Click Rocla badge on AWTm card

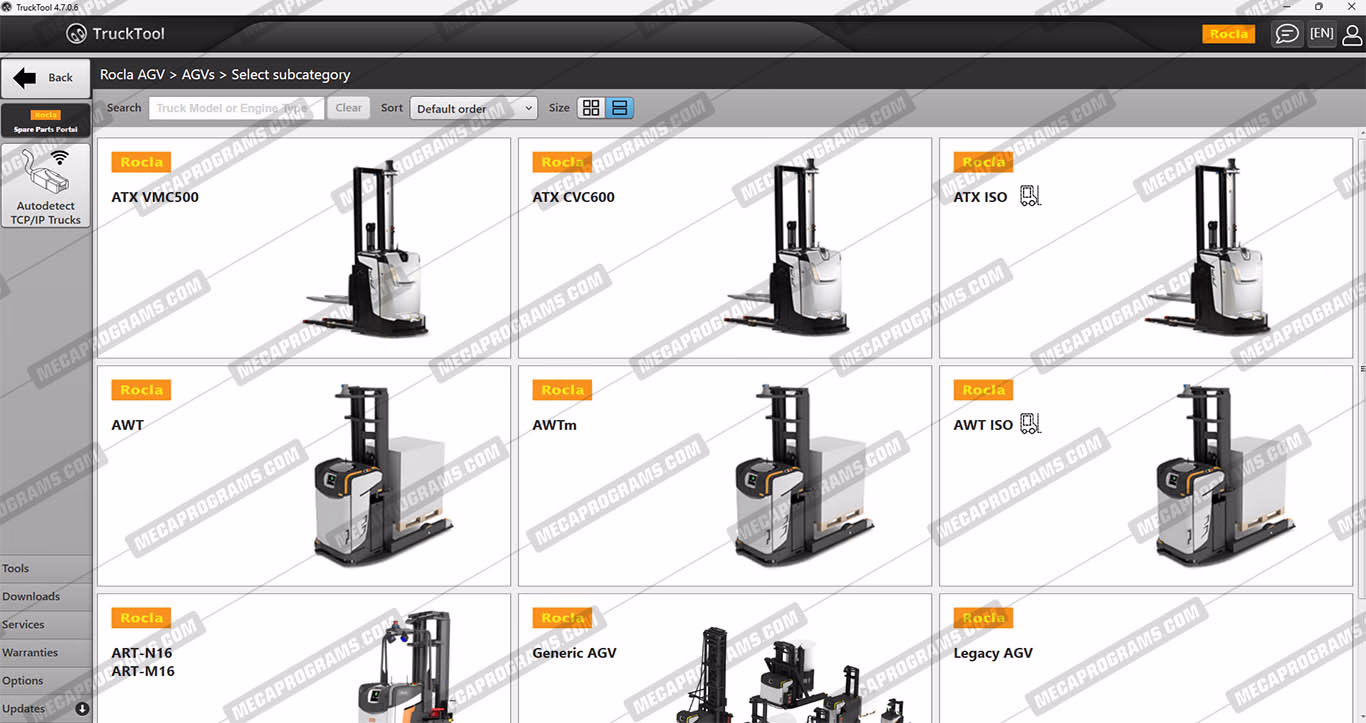pos(562,390)
